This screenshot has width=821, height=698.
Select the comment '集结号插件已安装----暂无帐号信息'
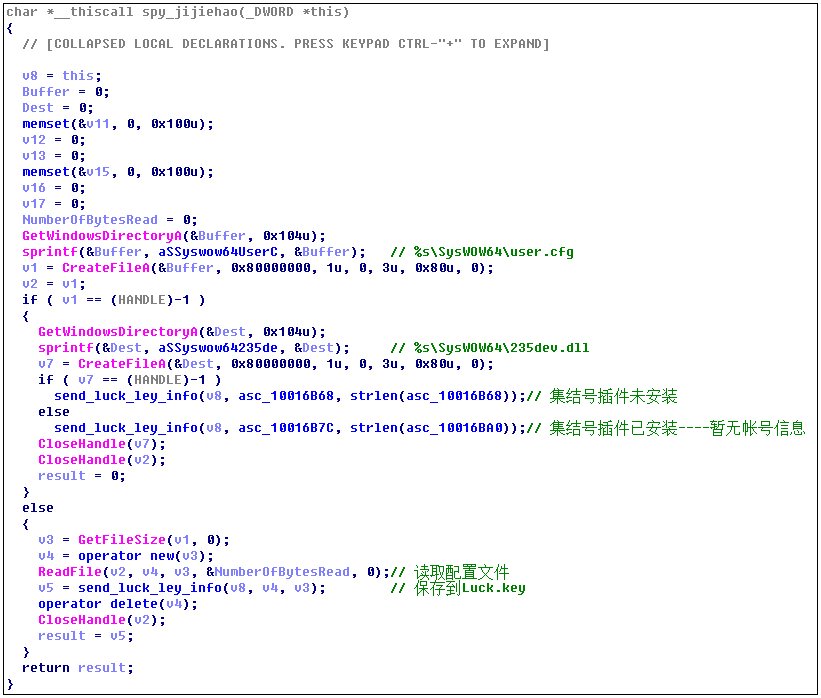tap(677, 428)
